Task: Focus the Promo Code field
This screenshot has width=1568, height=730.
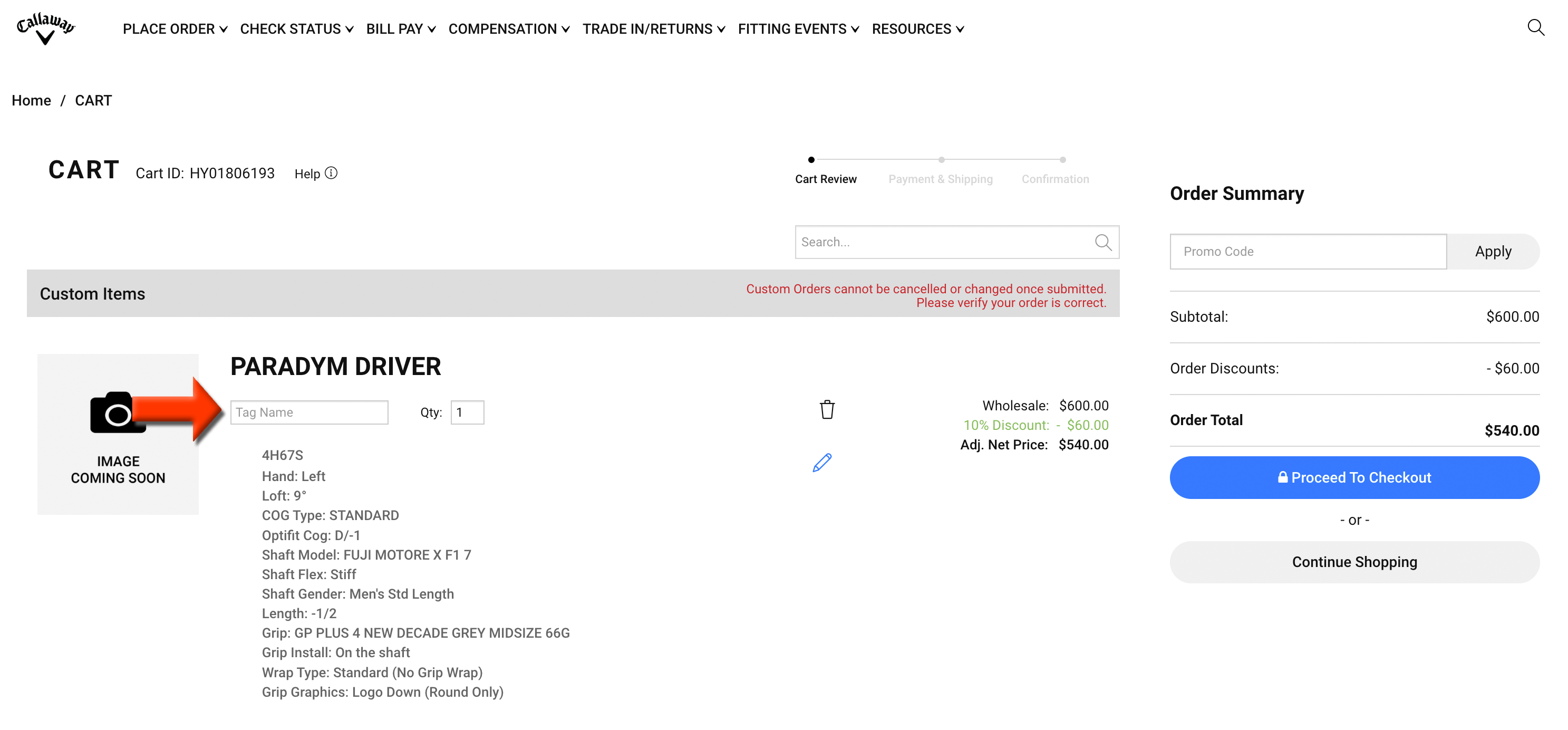Action: coord(1308,252)
